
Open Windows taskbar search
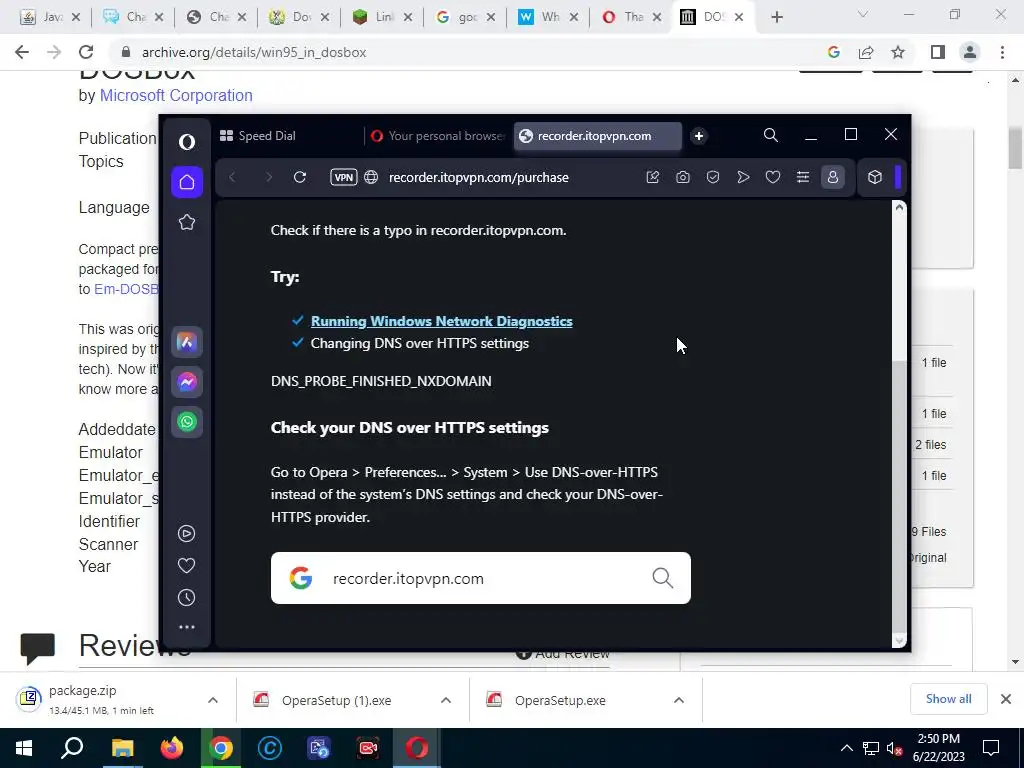(x=72, y=748)
